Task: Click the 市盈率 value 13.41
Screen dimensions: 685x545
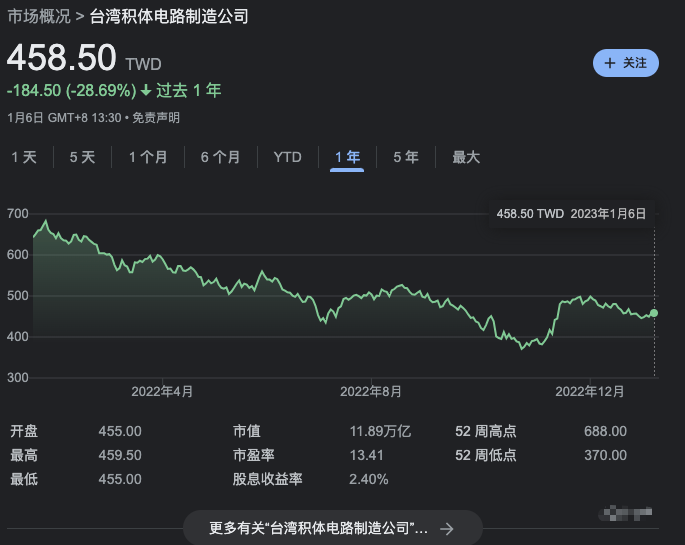Action: (x=366, y=455)
